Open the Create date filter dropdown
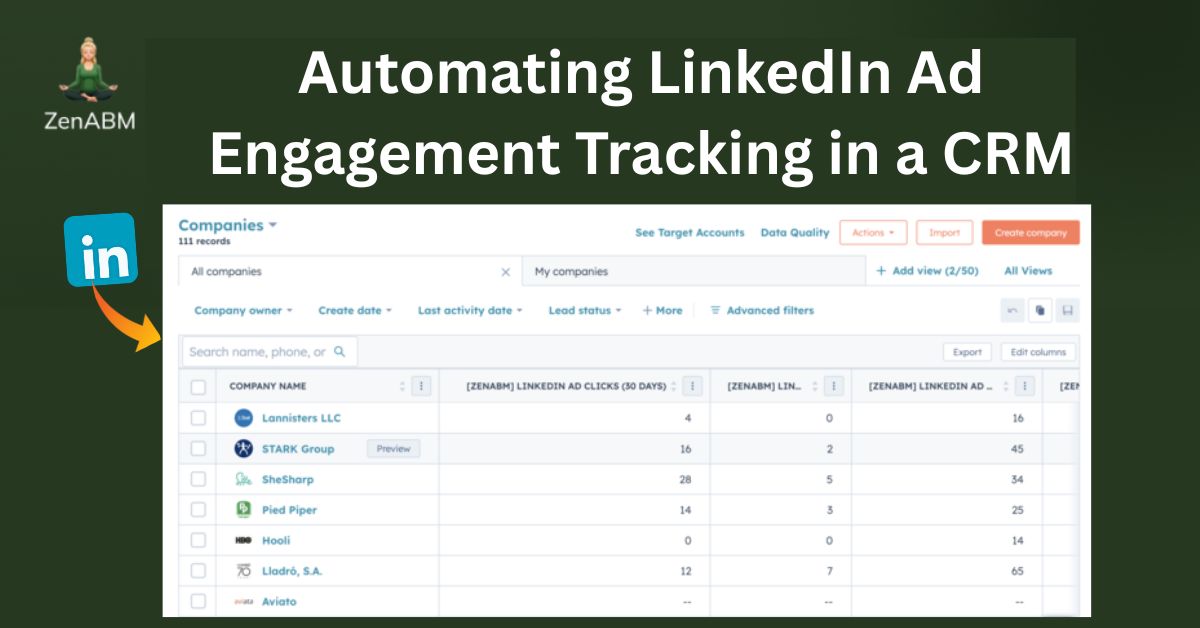1200x628 pixels. (355, 311)
